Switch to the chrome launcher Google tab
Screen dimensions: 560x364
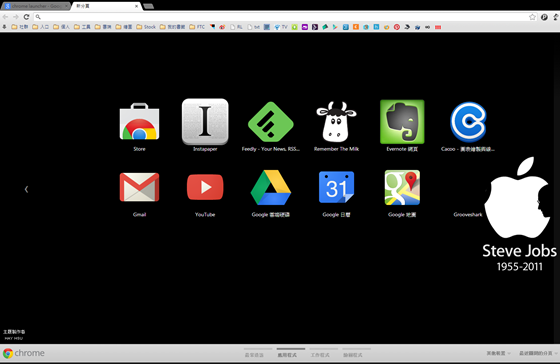point(35,6)
